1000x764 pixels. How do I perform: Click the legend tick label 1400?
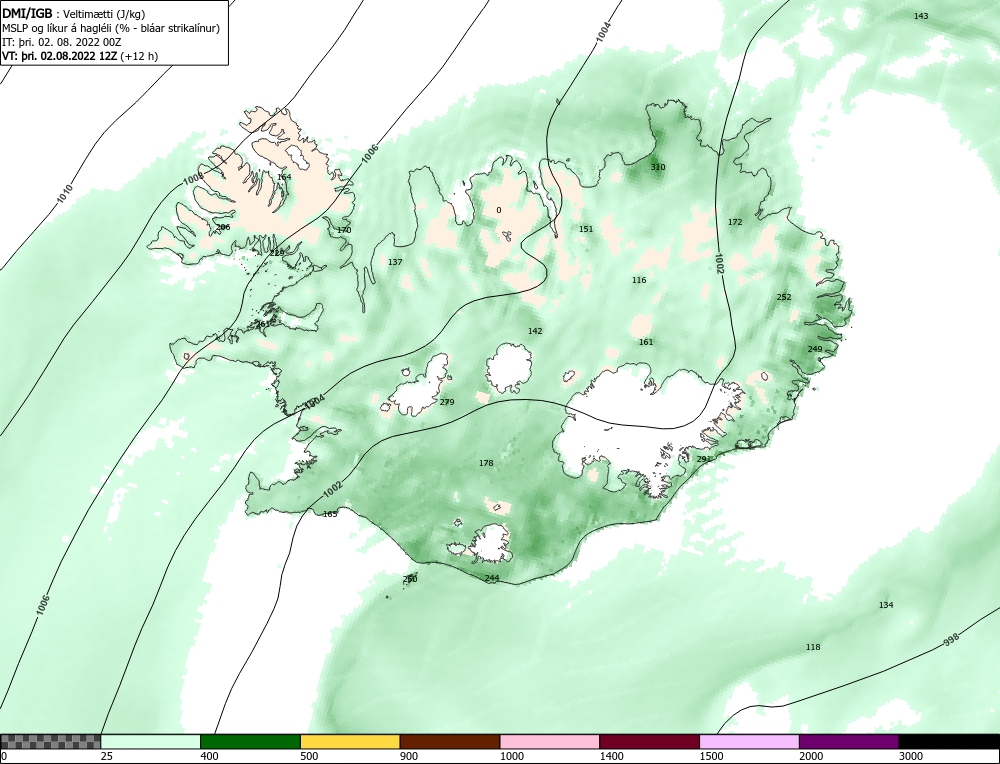coord(611,756)
